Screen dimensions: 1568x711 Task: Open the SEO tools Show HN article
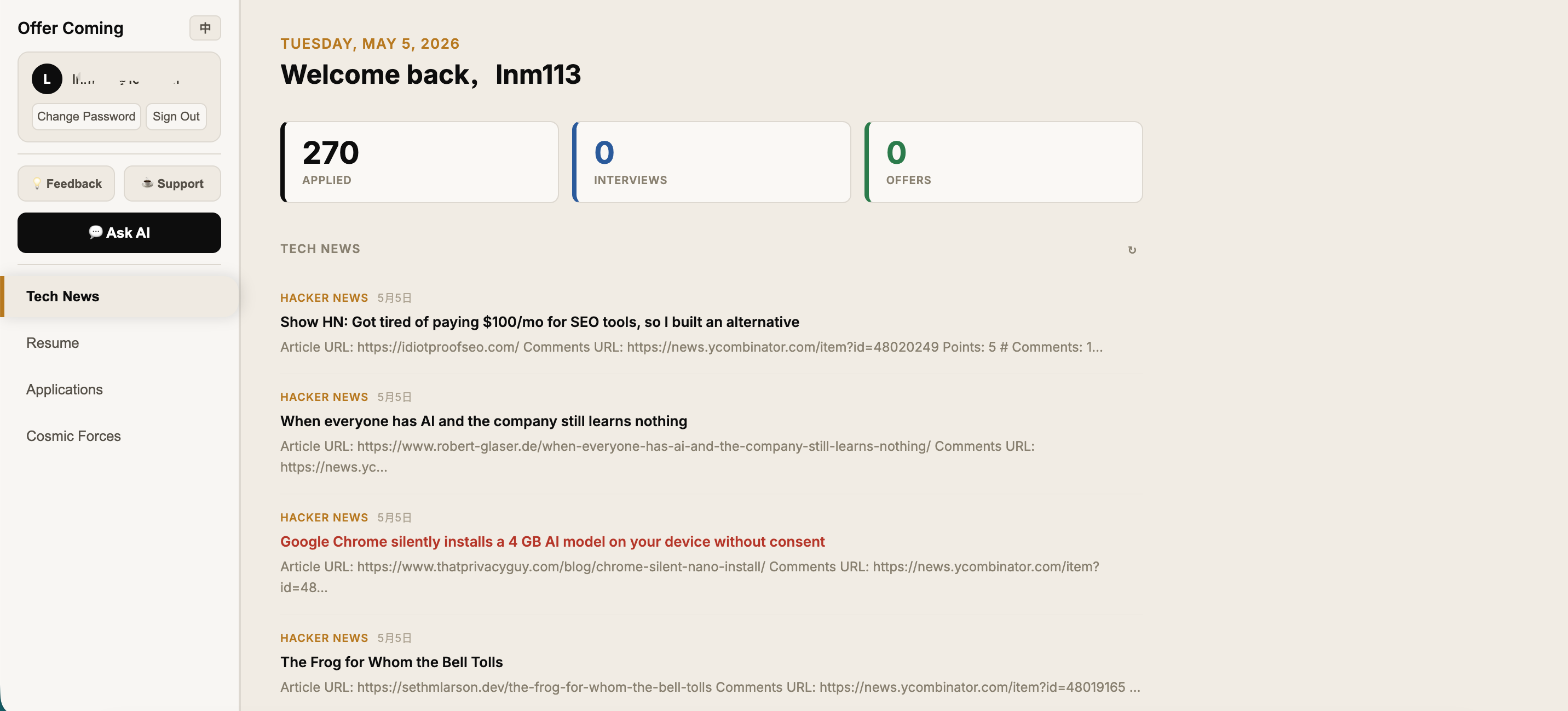[x=539, y=322]
